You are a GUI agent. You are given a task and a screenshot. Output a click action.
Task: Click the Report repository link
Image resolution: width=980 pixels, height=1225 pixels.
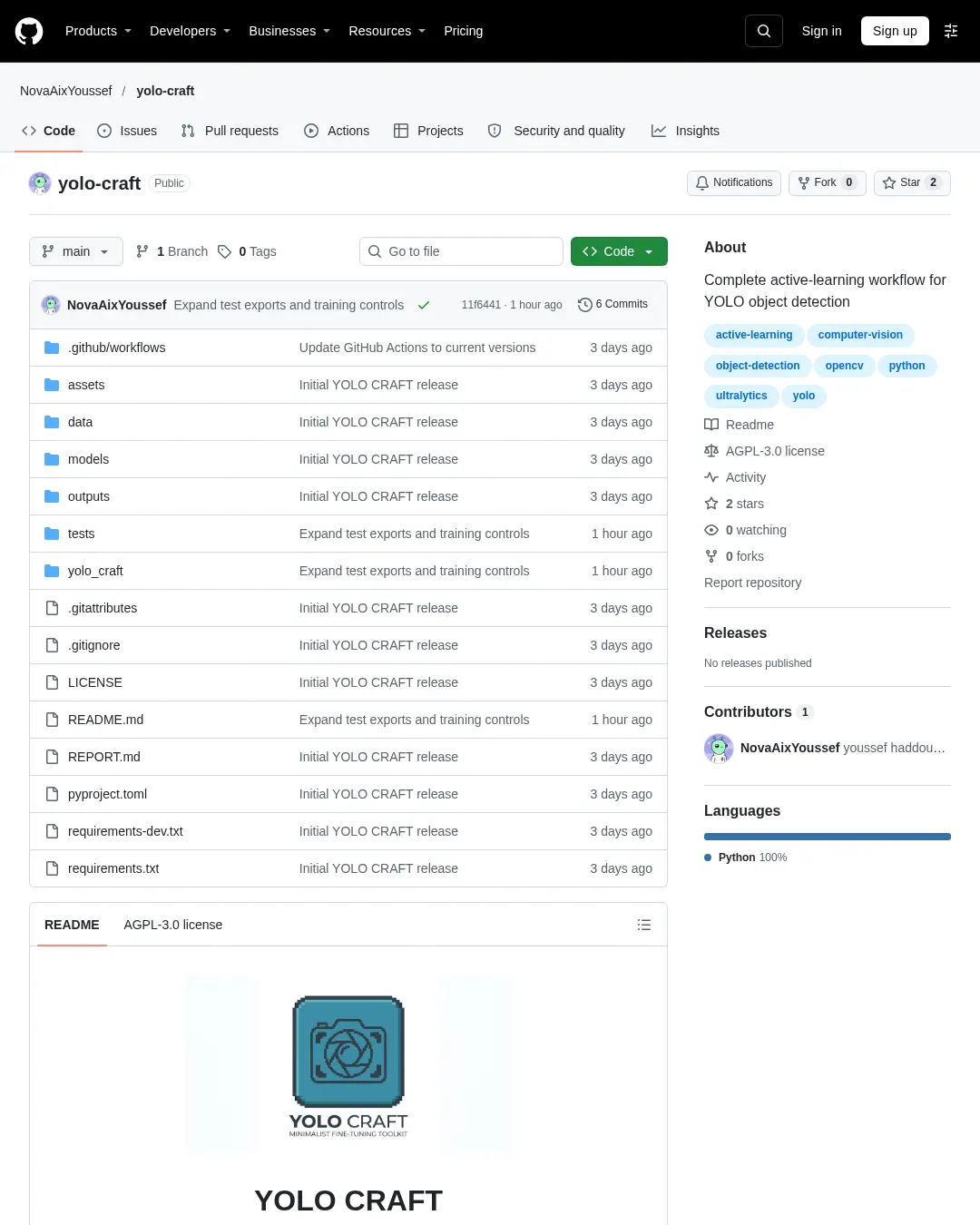click(753, 583)
